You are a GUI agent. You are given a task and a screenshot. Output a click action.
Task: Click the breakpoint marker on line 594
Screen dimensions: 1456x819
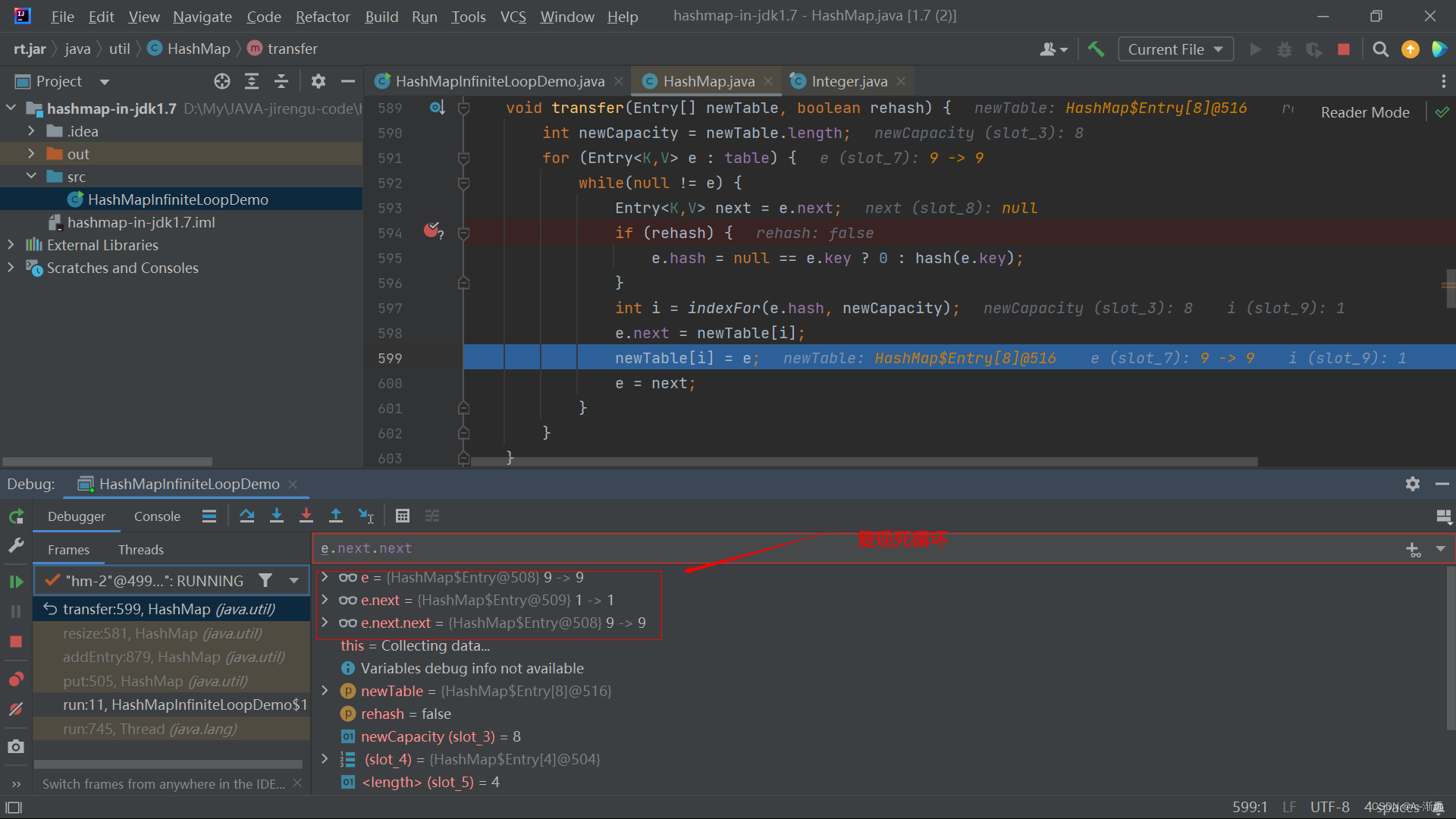(432, 231)
